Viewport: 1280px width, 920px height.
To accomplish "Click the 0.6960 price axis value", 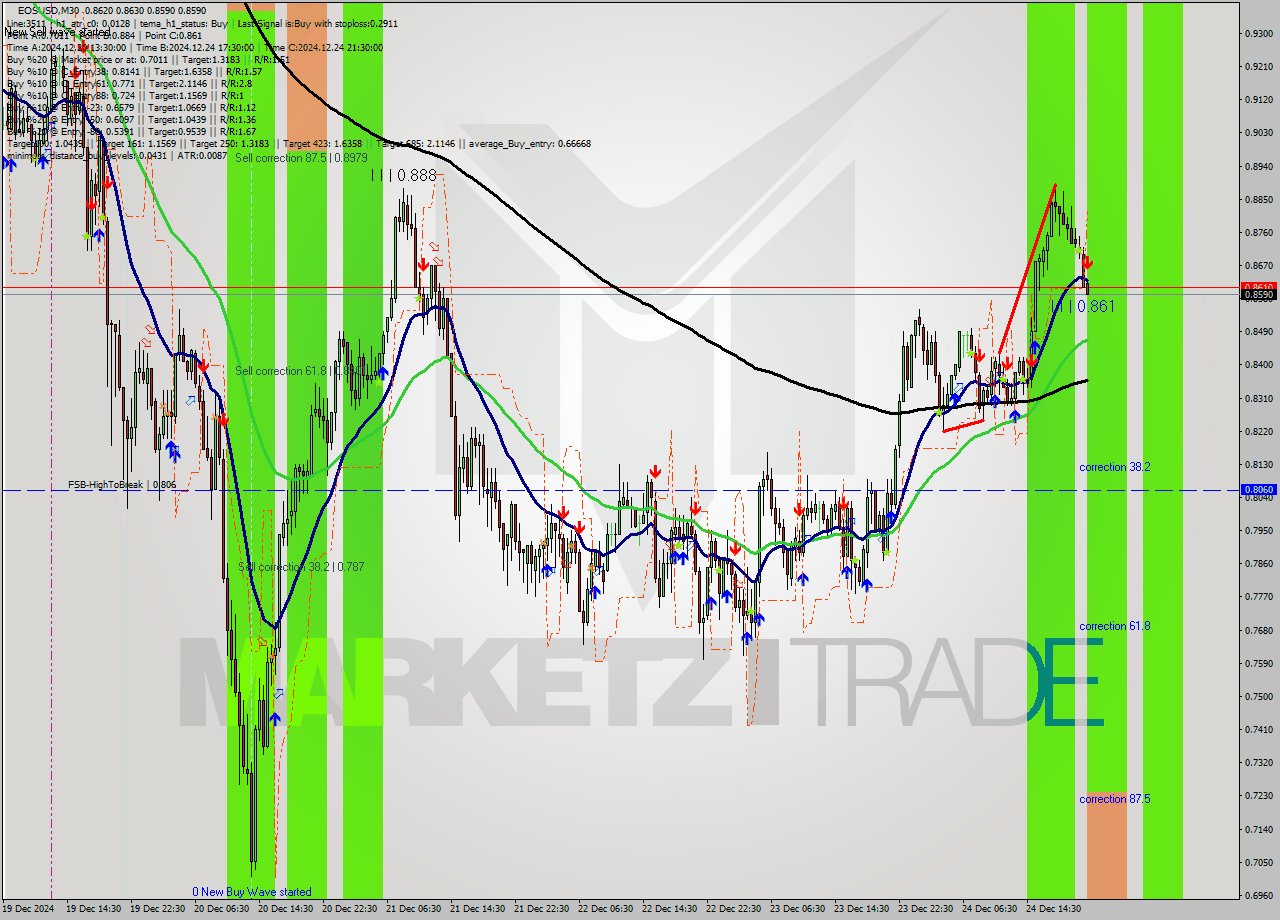I will pyautogui.click(x=1259, y=895).
